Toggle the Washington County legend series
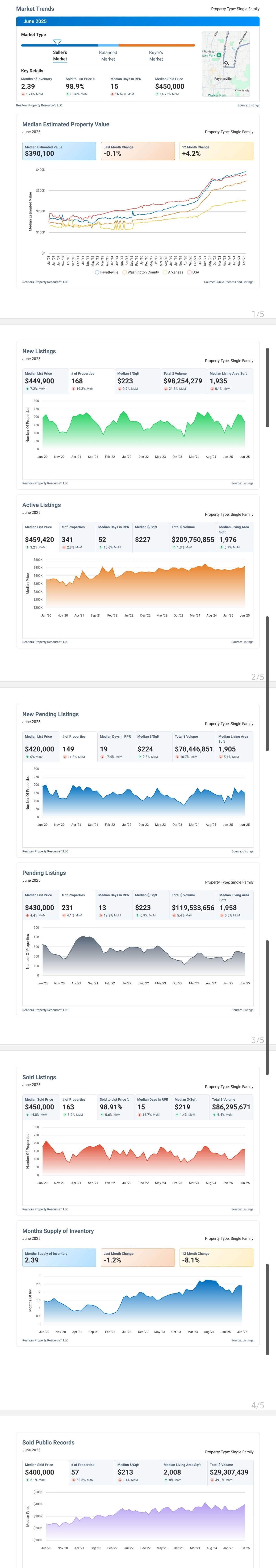276x1568 pixels. click(141, 272)
